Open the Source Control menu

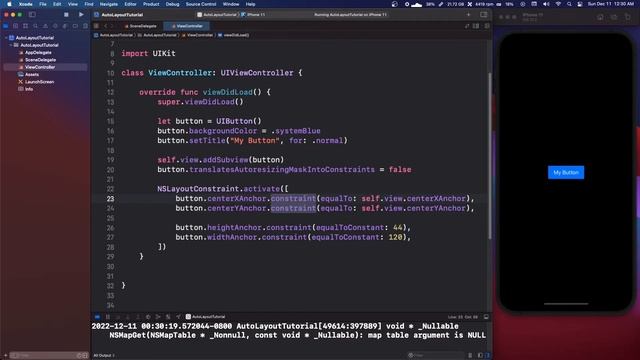(201, 4)
